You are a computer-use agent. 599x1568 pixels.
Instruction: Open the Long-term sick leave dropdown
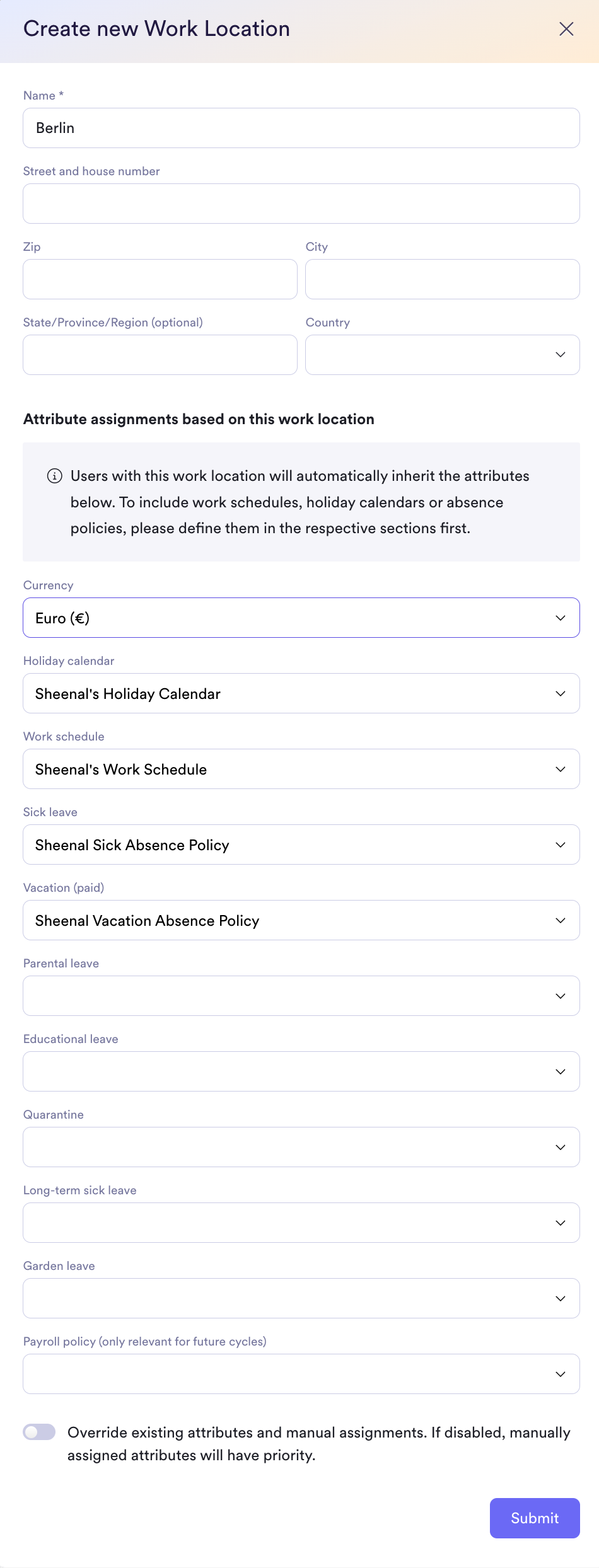click(x=301, y=1223)
